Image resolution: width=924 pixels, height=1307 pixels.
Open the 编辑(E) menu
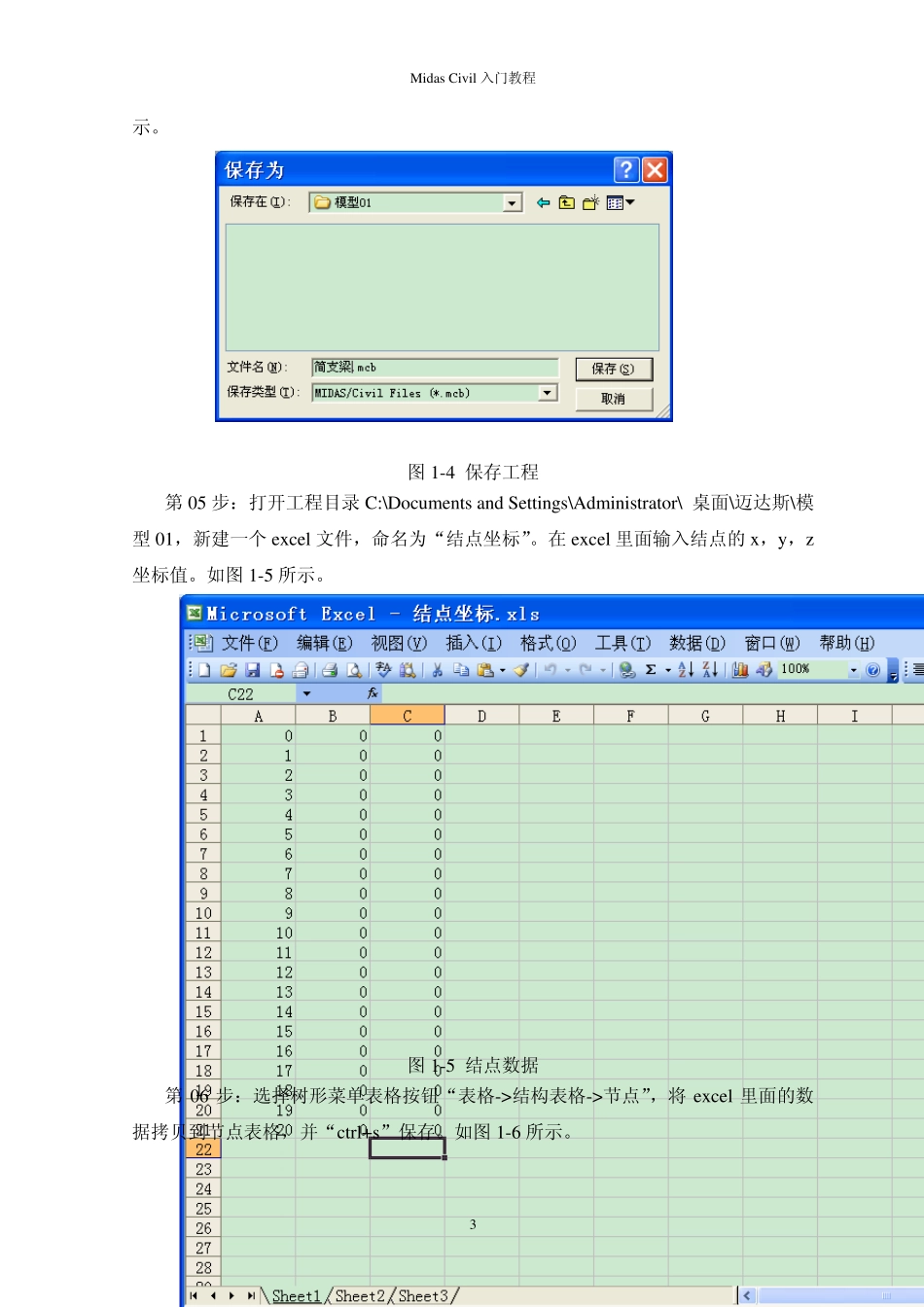pos(324,643)
